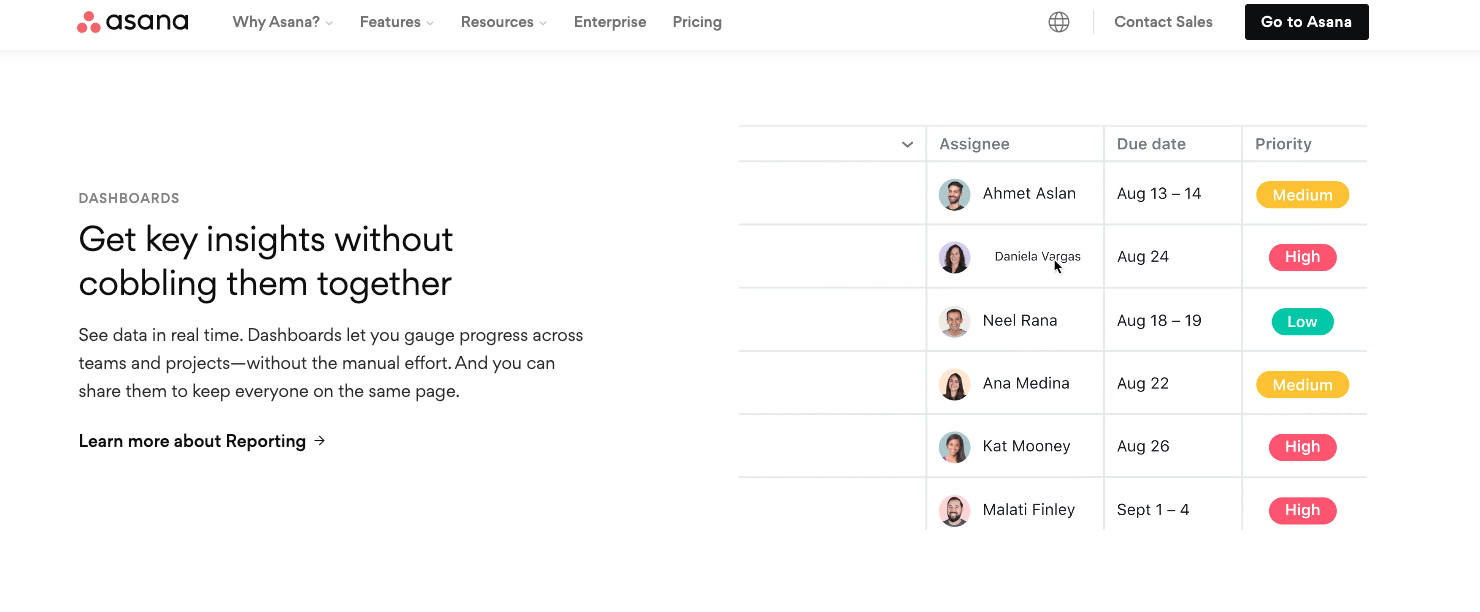Open the Enterprise page

pos(610,22)
